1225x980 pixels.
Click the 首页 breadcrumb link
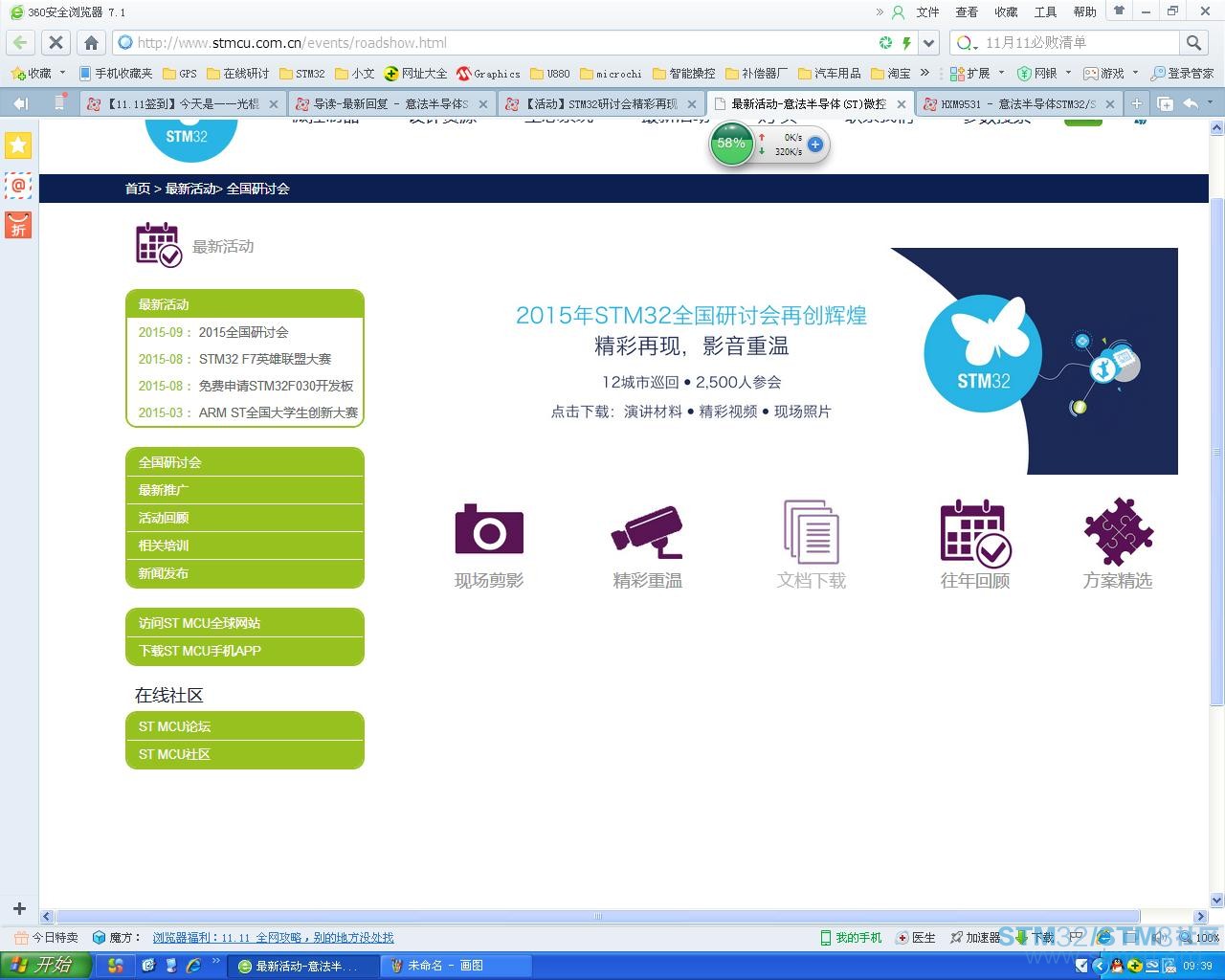pos(138,189)
